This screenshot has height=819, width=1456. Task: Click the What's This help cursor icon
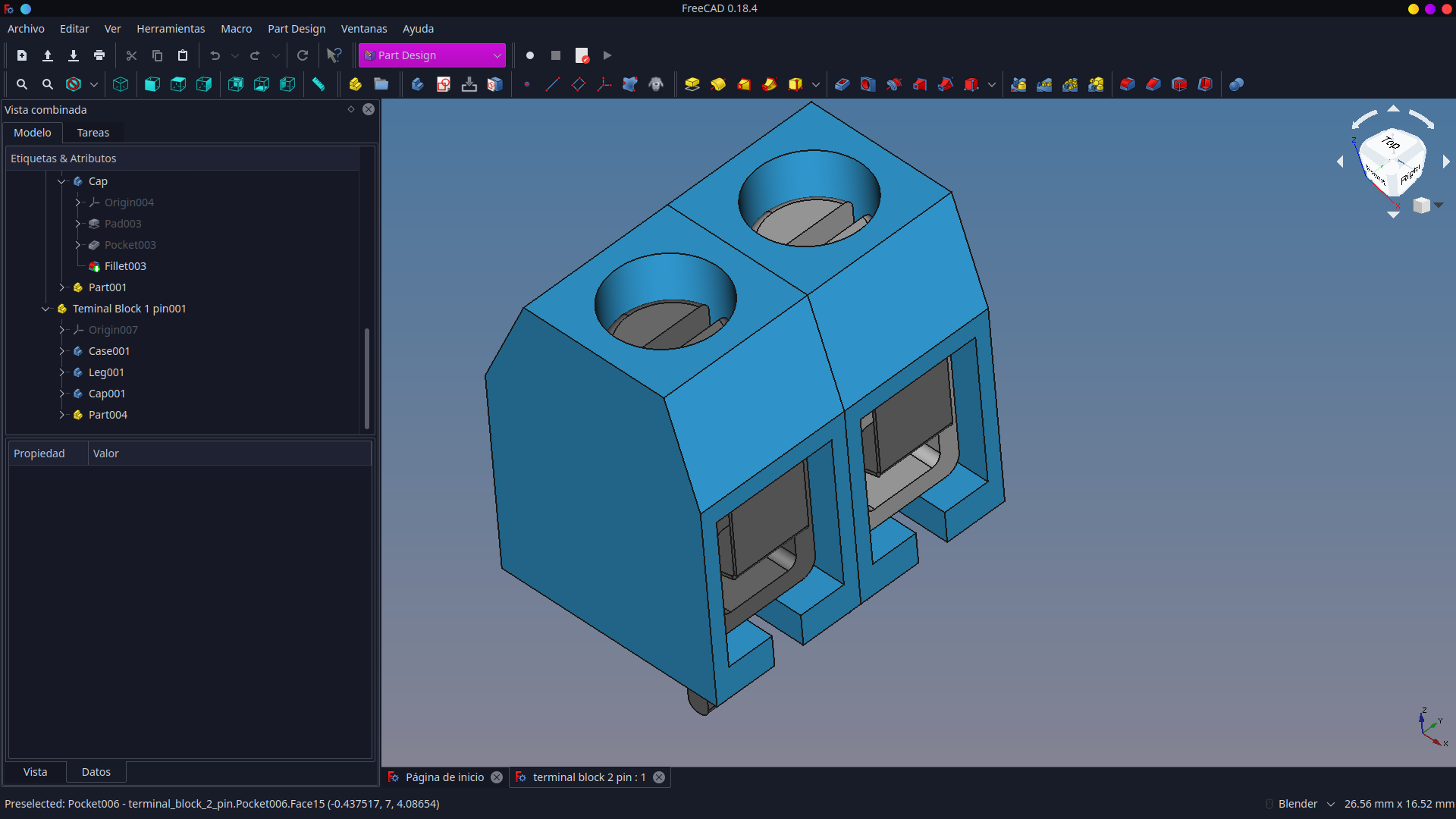(x=334, y=55)
